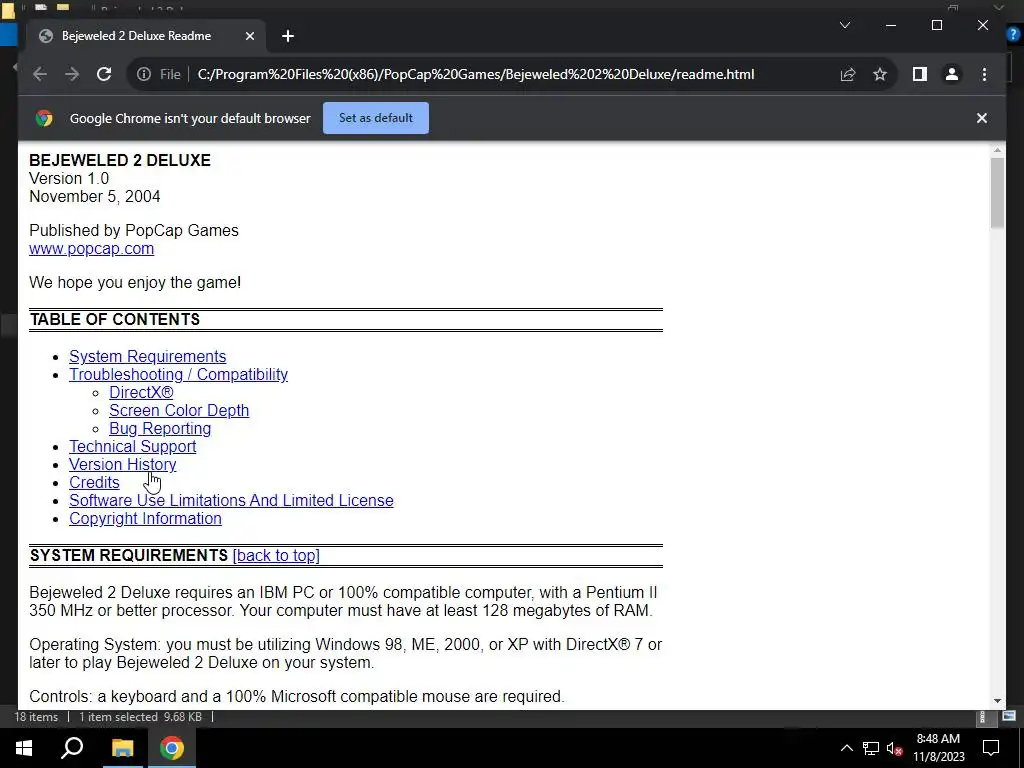The image size is (1024, 768).
Task: Click the scrollbar up arrow
Action: tap(997, 151)
